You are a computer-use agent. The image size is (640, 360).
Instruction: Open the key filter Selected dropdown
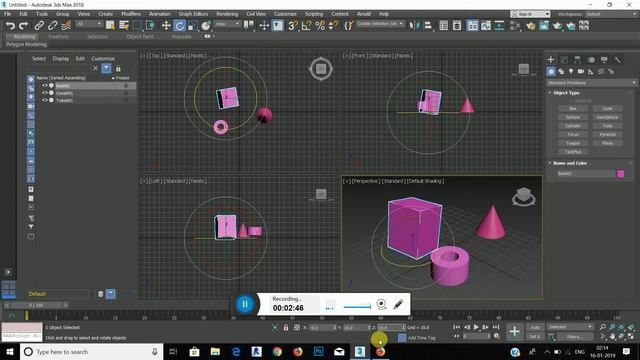(x=569, y=327)
